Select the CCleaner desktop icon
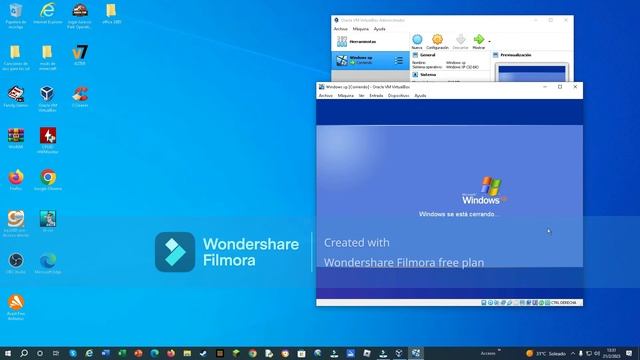Image resolution: width=640 pixels, height=360 pixels. [80, 97]
